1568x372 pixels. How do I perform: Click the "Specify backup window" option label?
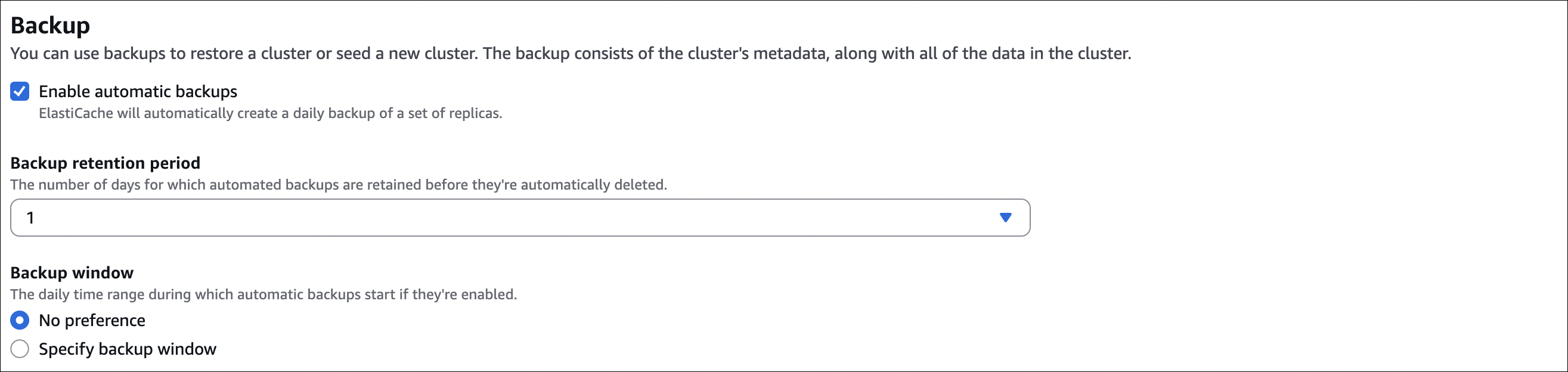127,349
